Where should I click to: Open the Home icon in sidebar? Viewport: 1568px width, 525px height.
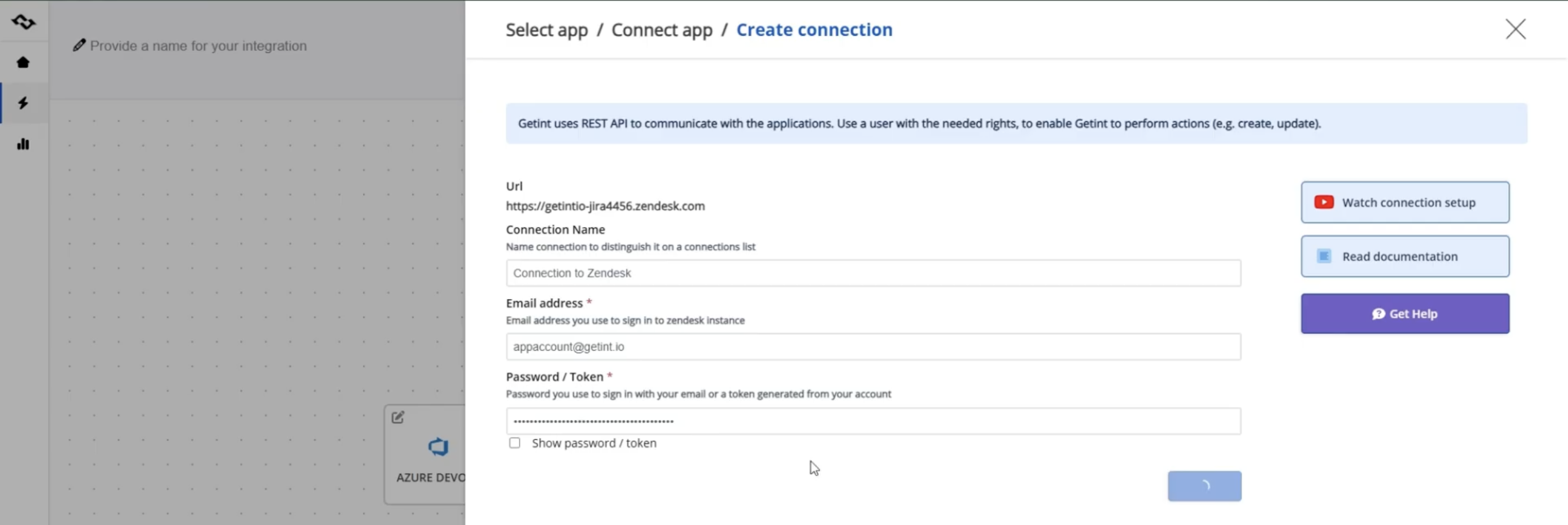click(23, 62)
